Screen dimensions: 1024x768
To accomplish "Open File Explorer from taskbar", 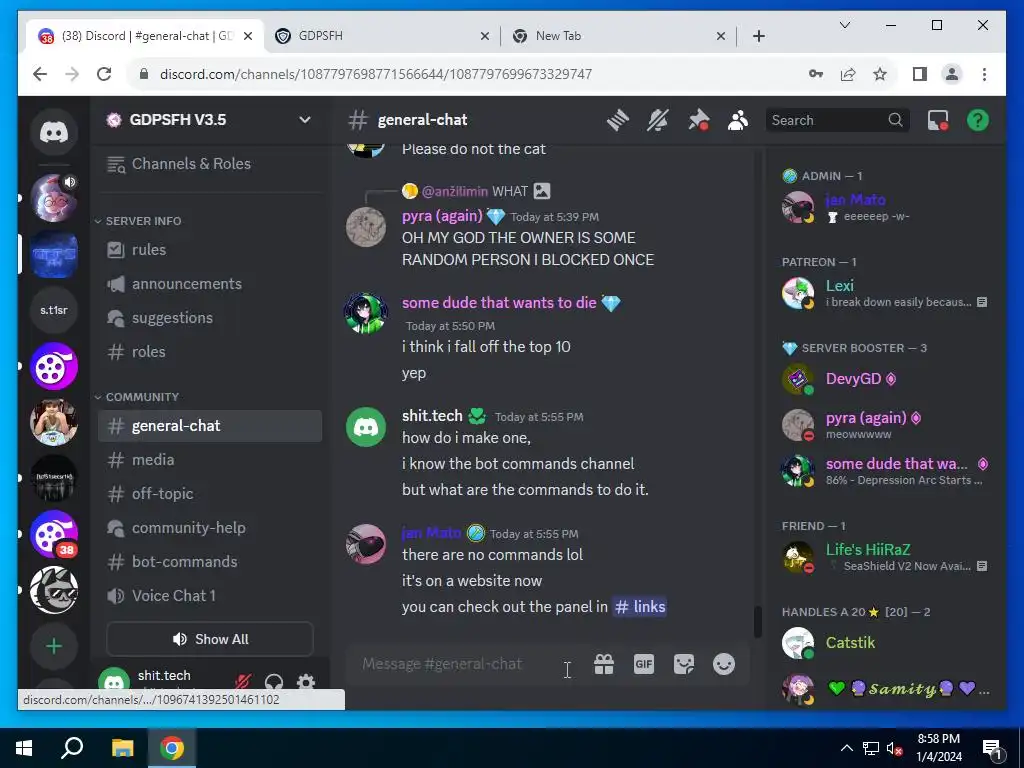I will [122, 748].
